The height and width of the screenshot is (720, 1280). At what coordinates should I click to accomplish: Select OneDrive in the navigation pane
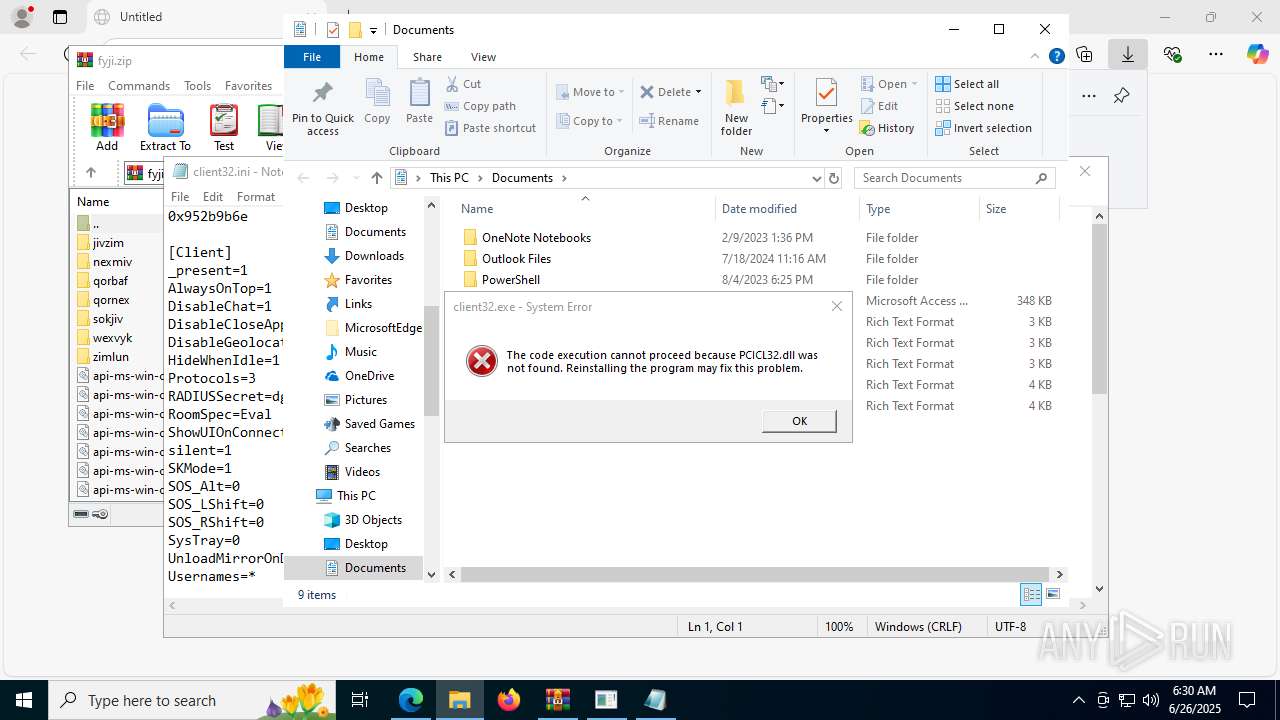[x=369, y=376]
